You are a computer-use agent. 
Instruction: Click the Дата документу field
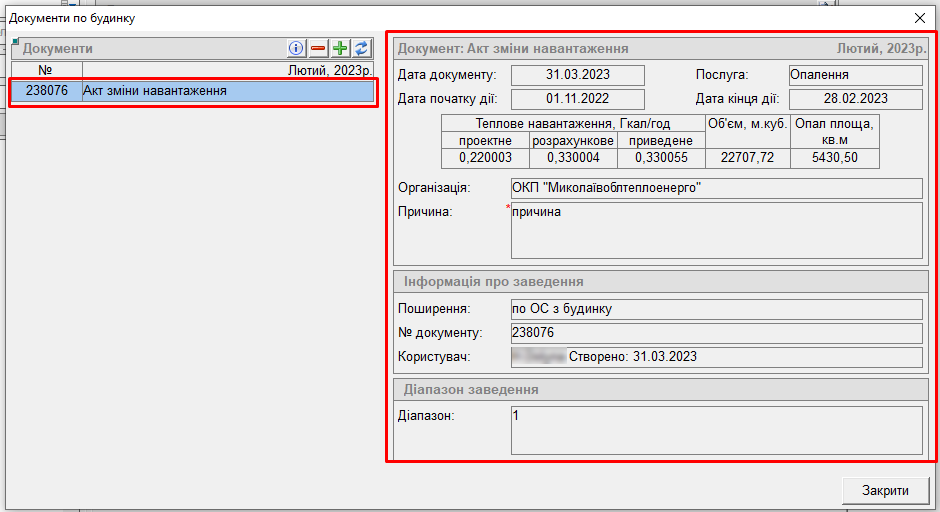tap(577, 75)
